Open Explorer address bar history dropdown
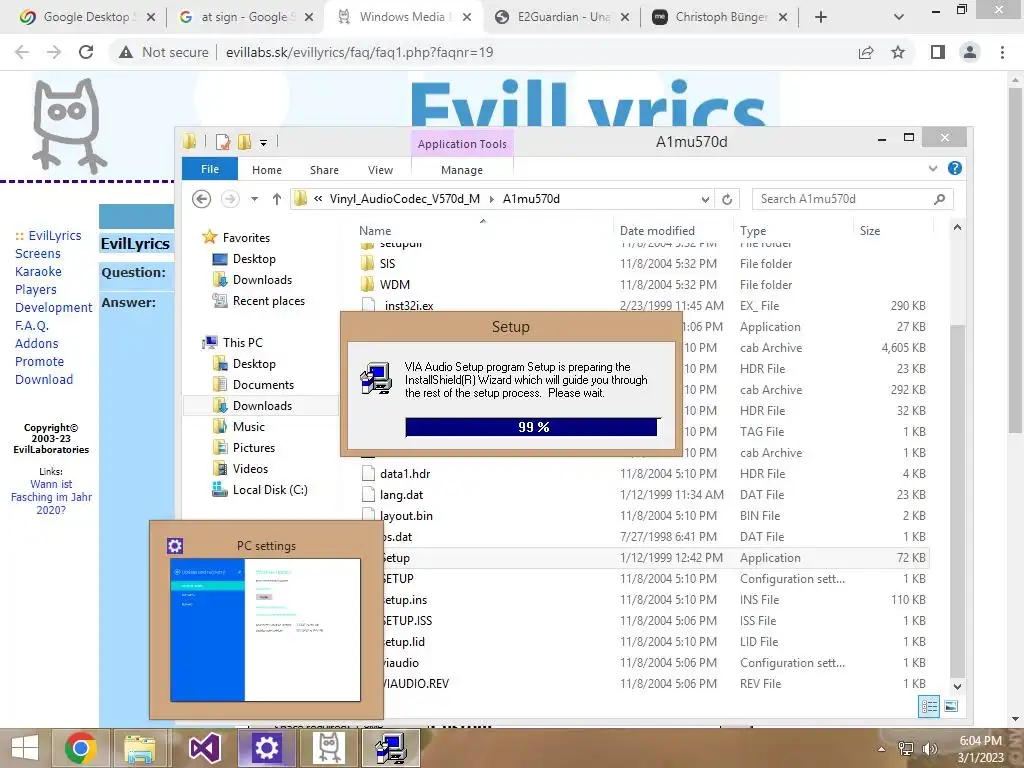Viewport: 1024px width, 768px height. pyautogui.click(x=705, y=199)
